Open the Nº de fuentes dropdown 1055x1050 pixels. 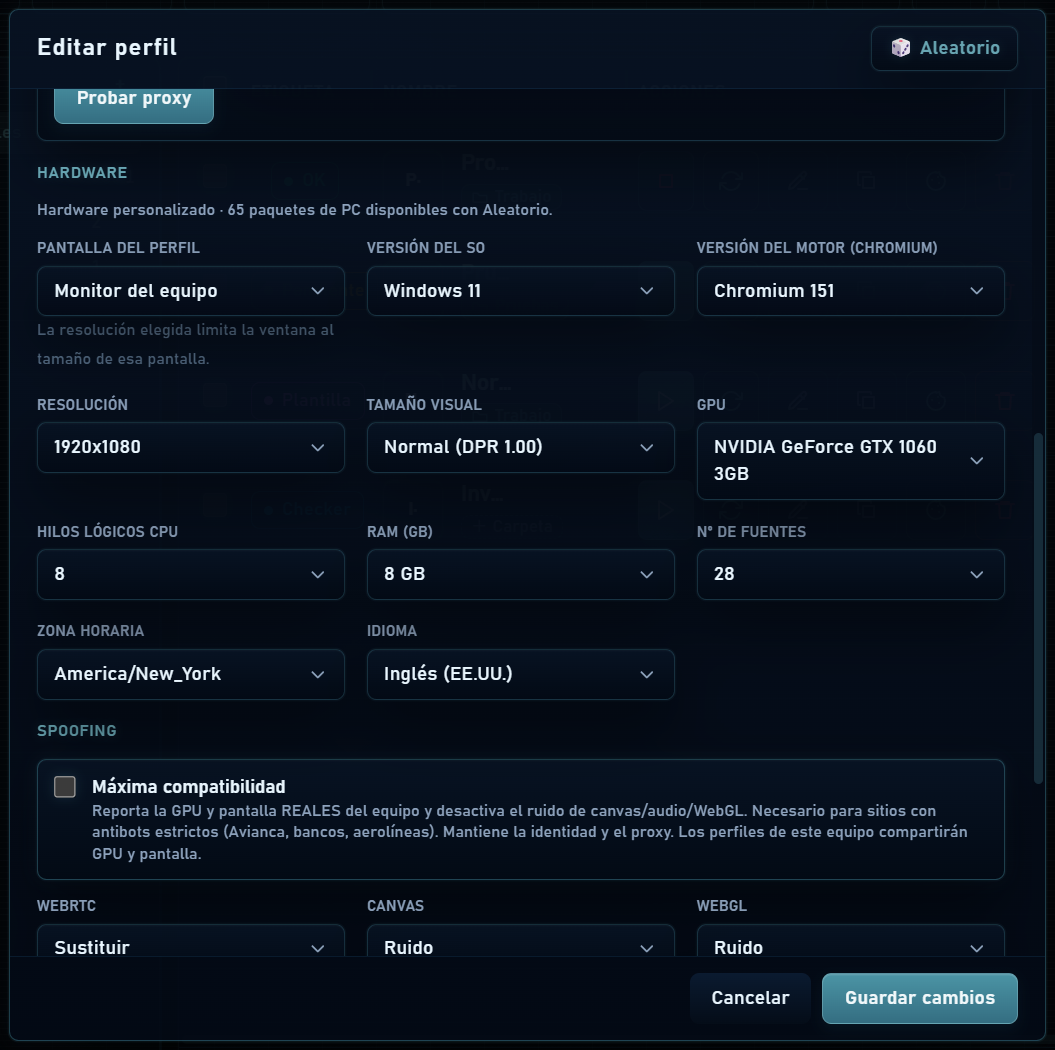(x=850, y=574)
